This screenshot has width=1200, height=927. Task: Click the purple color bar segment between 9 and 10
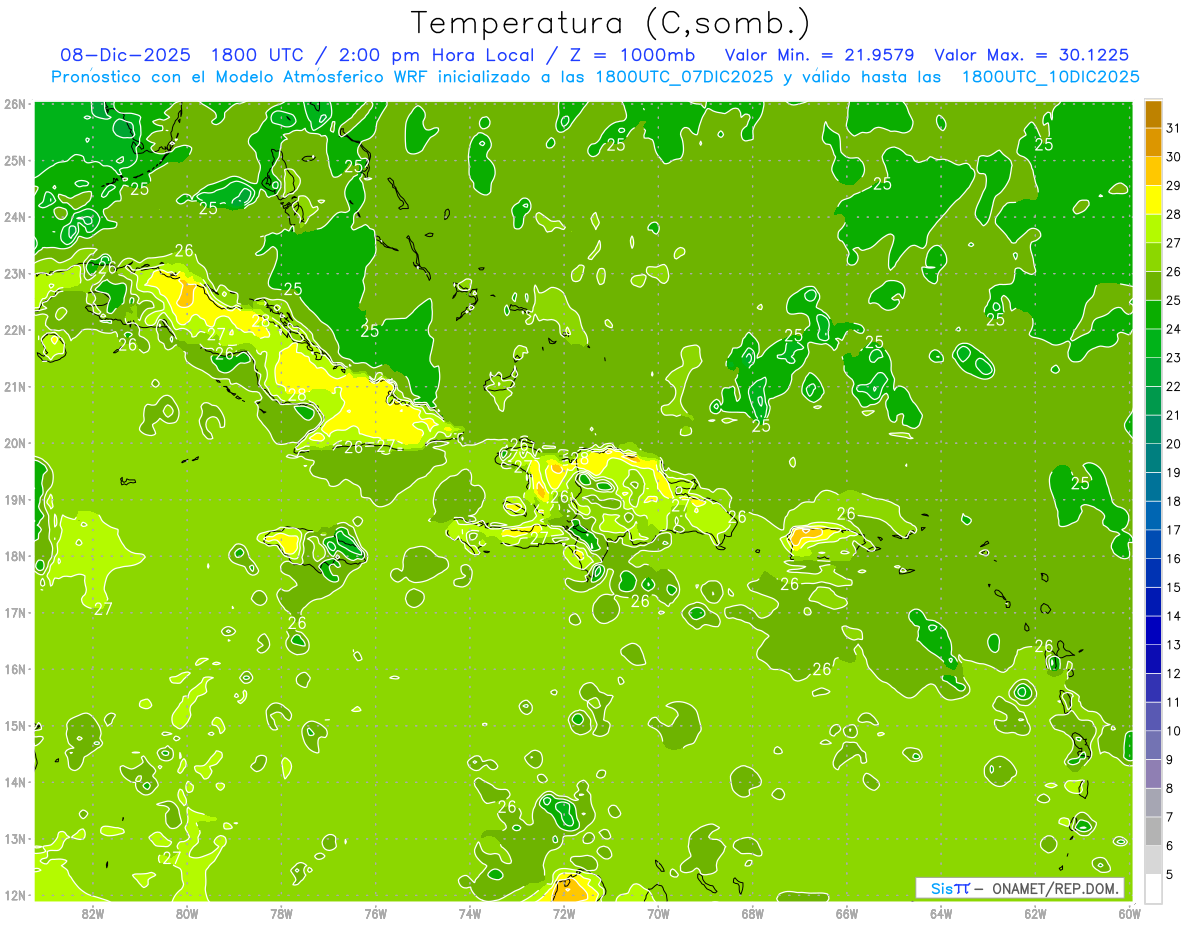(x=1152, y=745)
